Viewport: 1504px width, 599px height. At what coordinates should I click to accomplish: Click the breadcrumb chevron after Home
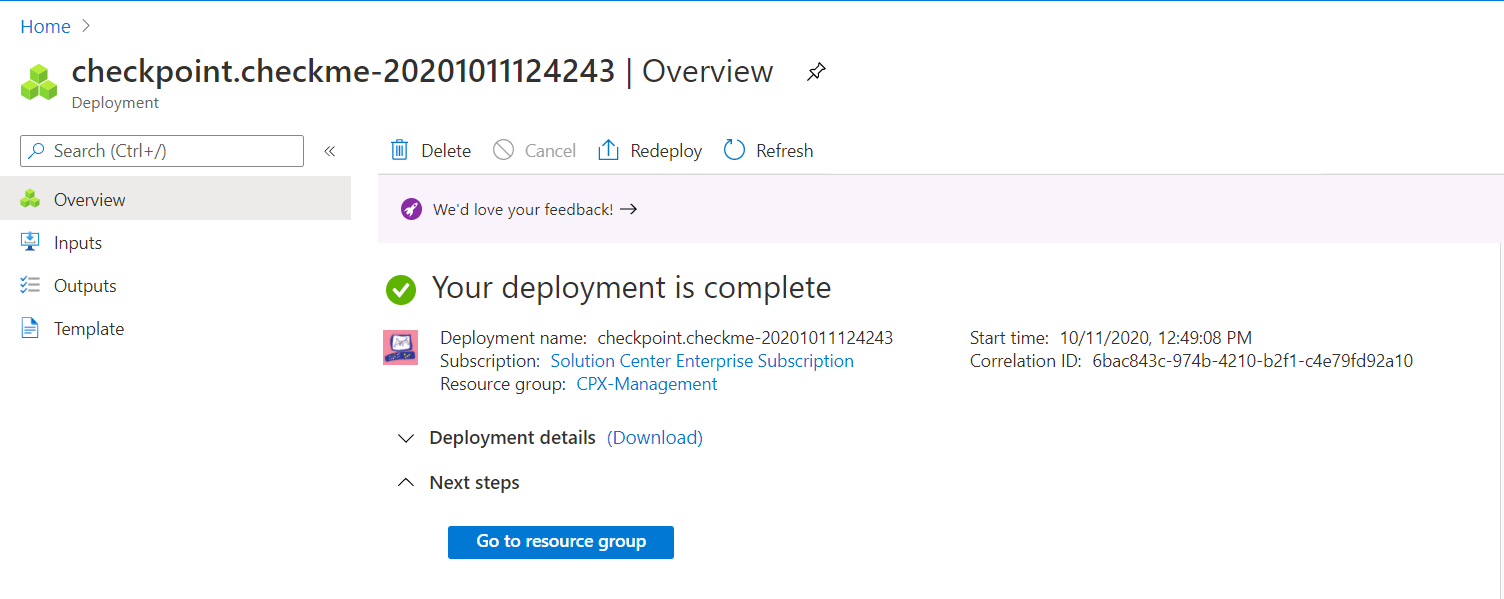[86, 26]
